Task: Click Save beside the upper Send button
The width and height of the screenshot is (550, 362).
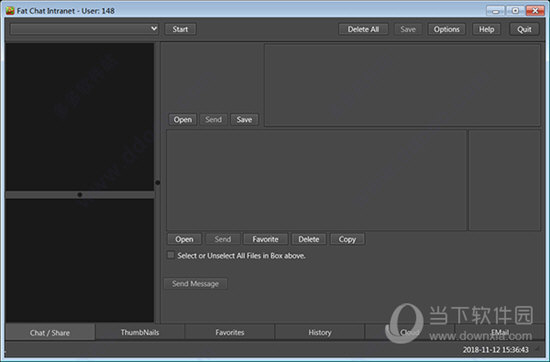Action: coord(244,120)
